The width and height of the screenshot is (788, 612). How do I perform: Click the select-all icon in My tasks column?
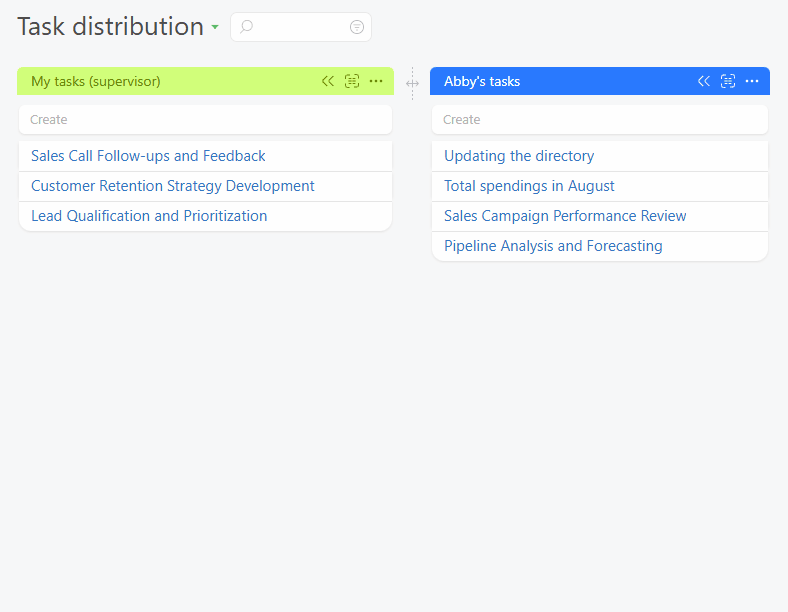[x=352, y=81]
